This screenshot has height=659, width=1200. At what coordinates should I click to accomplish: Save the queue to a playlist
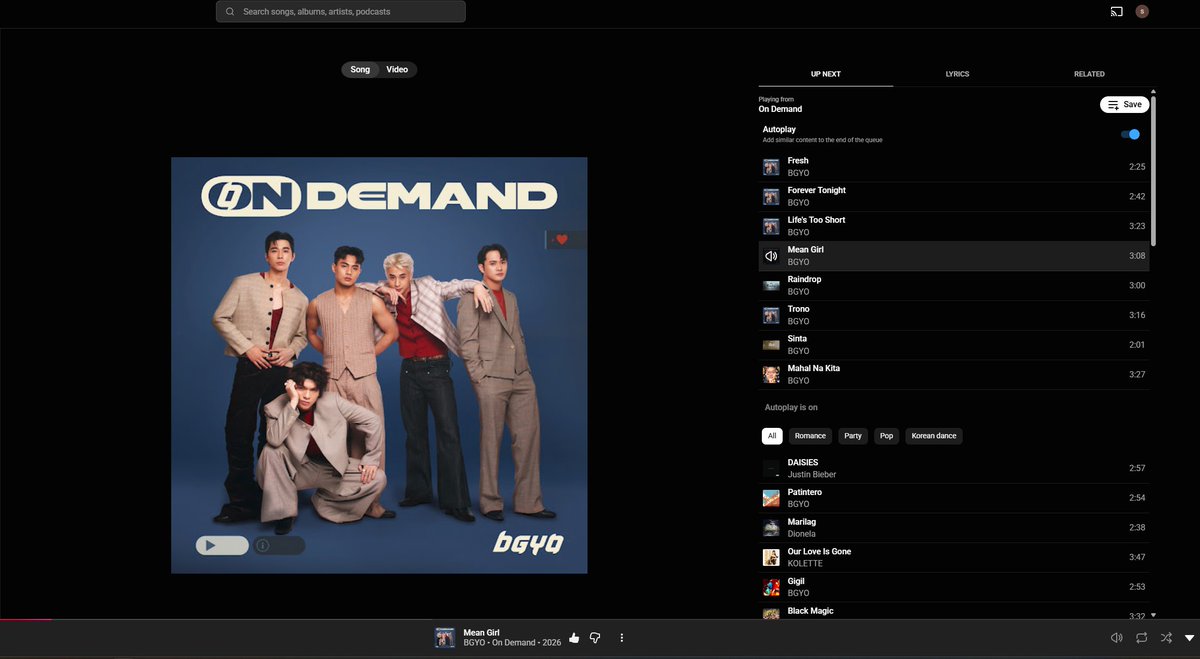(x=1125, y=104)
